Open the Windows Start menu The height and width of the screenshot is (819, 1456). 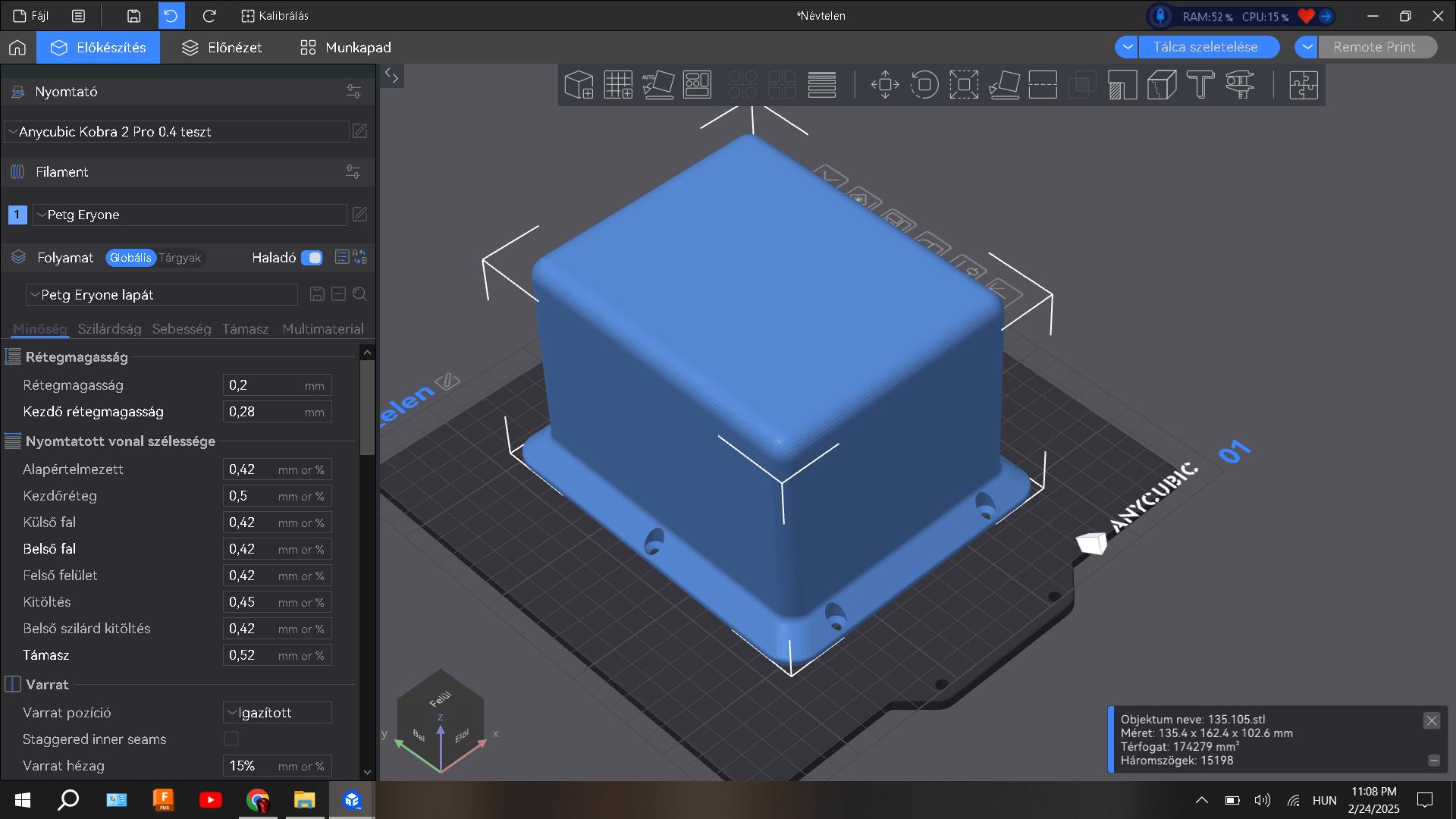pyautogui.click(x=23, y=800)
